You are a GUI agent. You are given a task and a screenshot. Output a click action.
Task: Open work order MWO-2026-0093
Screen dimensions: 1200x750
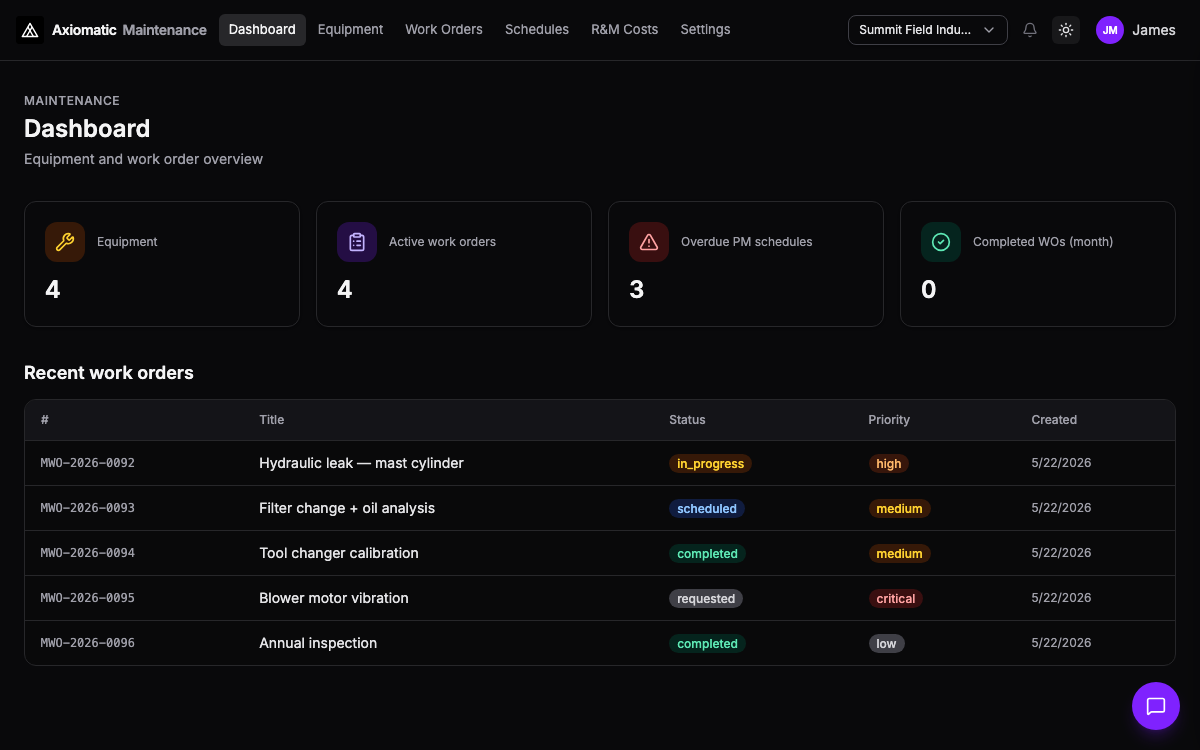[88, 508]
